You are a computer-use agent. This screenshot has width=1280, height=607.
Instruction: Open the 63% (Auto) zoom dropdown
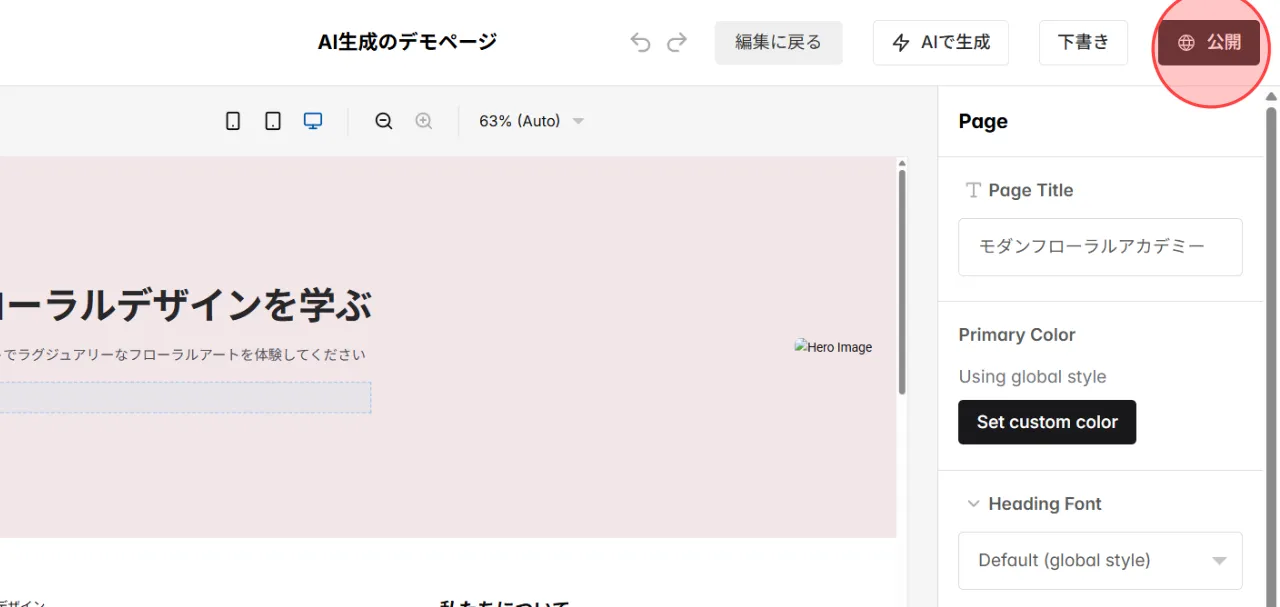pyautogui.click(x=531, y=121)
